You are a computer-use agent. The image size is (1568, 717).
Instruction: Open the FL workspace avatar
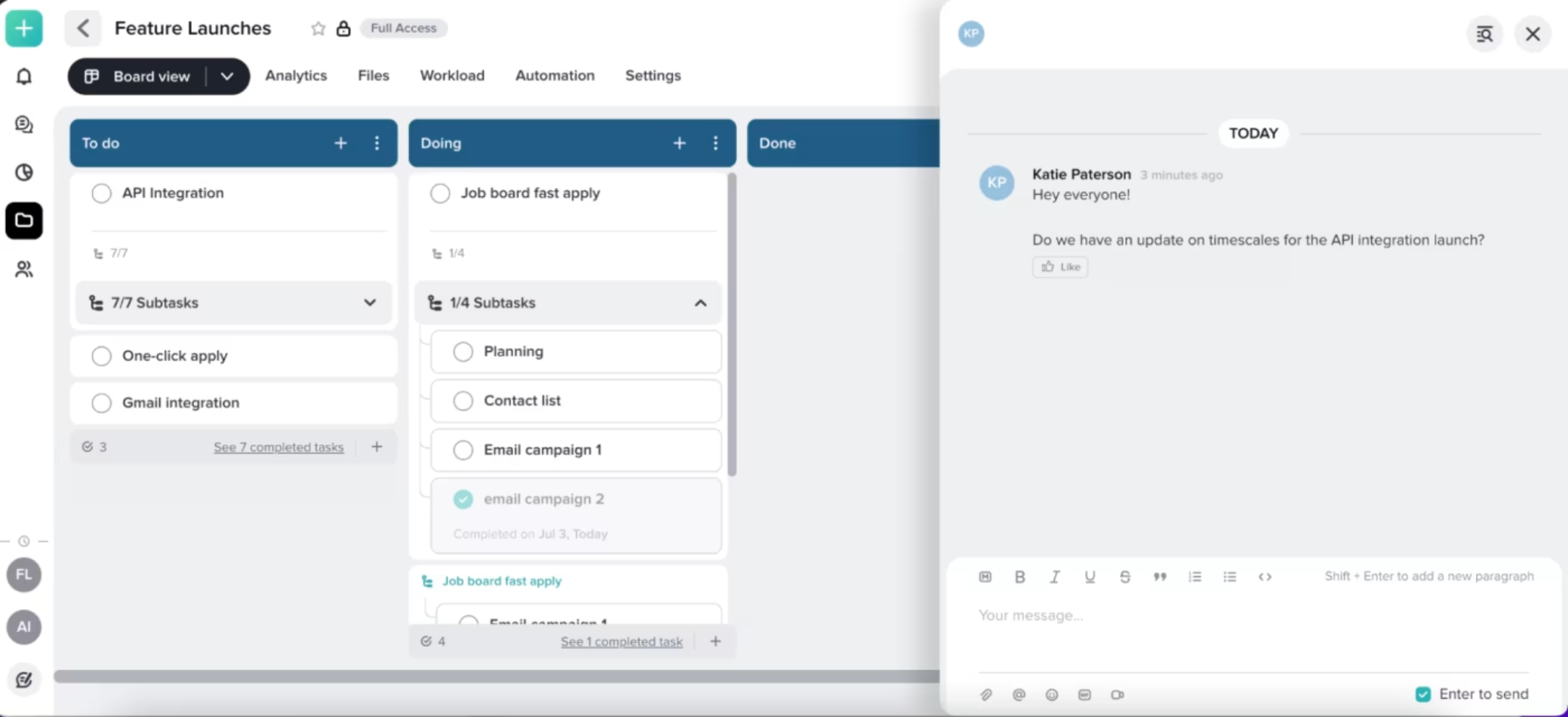click(x=24, y=575)
